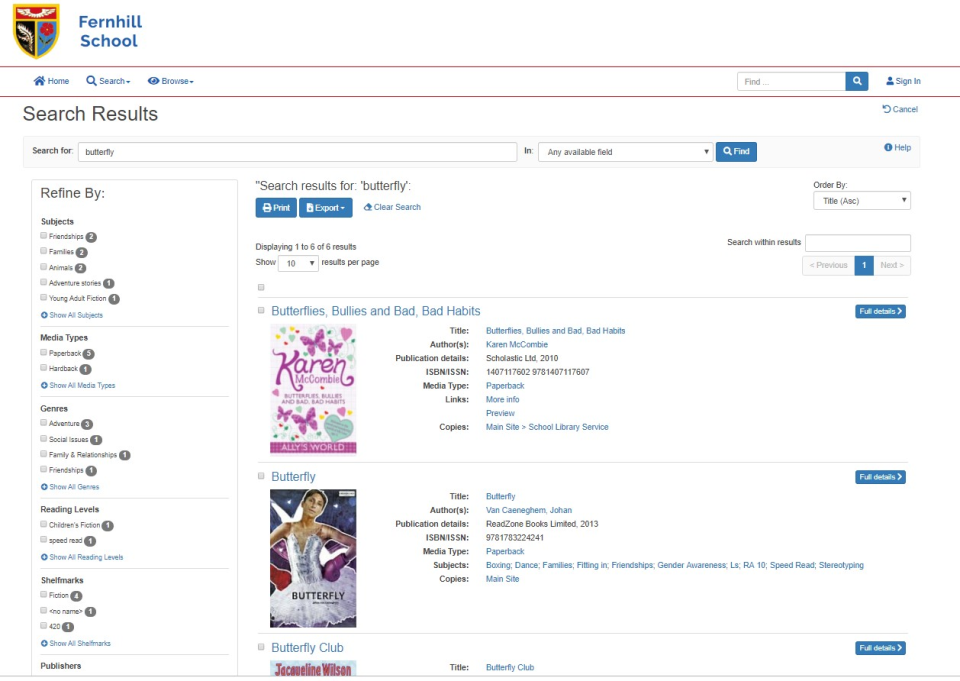Open the 'Any available field' dropdown
The image size is (960, 681).
625,151
